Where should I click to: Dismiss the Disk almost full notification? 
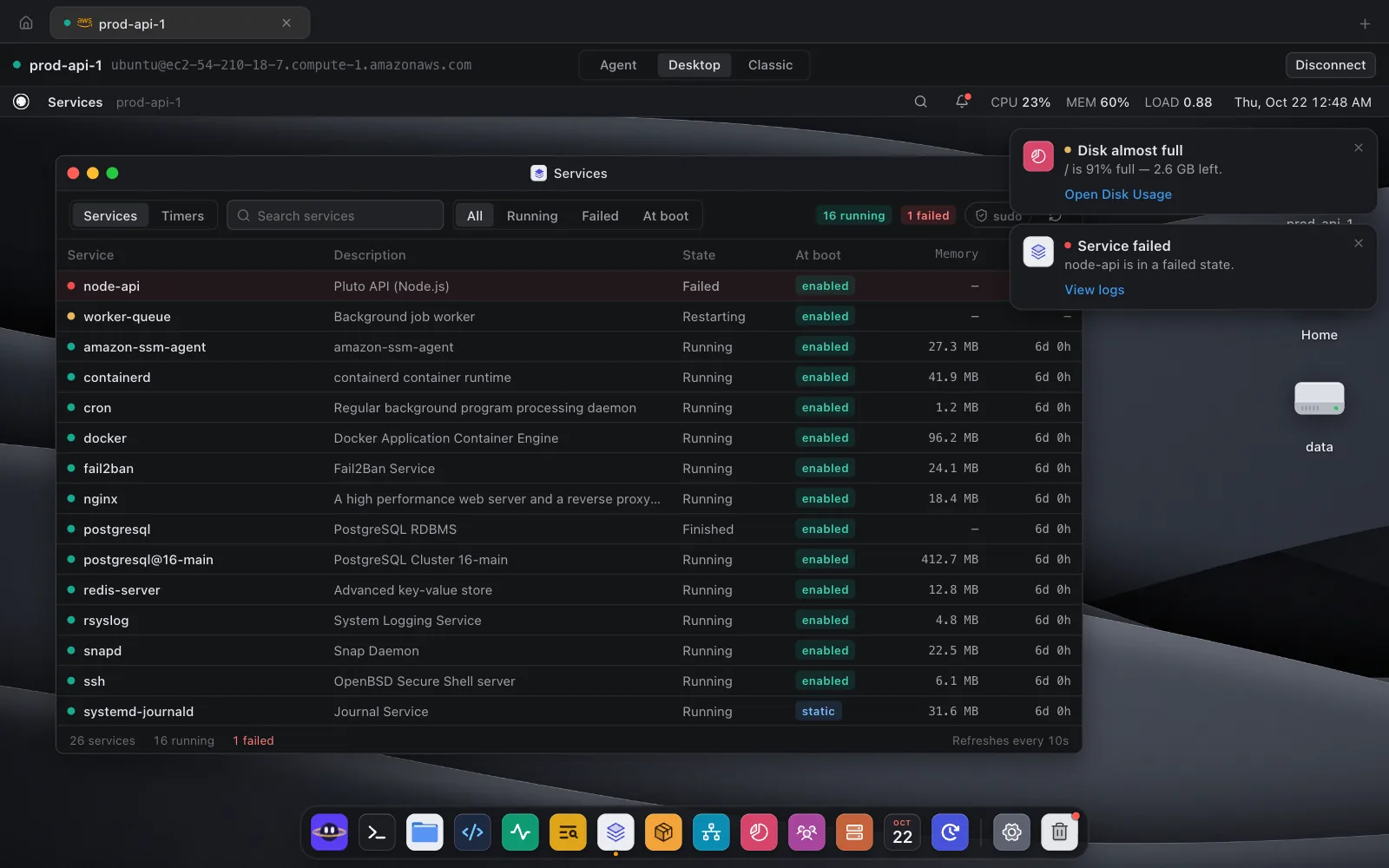1359,148
